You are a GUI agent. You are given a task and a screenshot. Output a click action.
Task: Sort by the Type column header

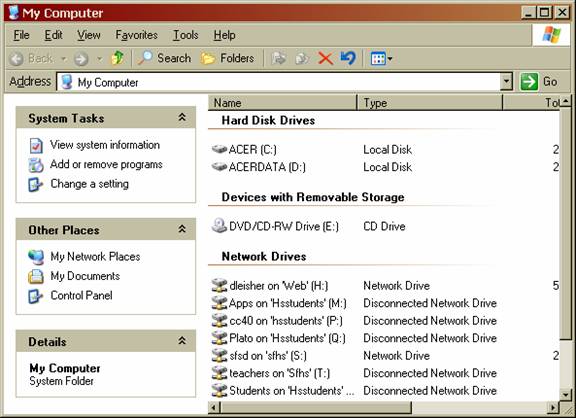[x=430, y=102]
